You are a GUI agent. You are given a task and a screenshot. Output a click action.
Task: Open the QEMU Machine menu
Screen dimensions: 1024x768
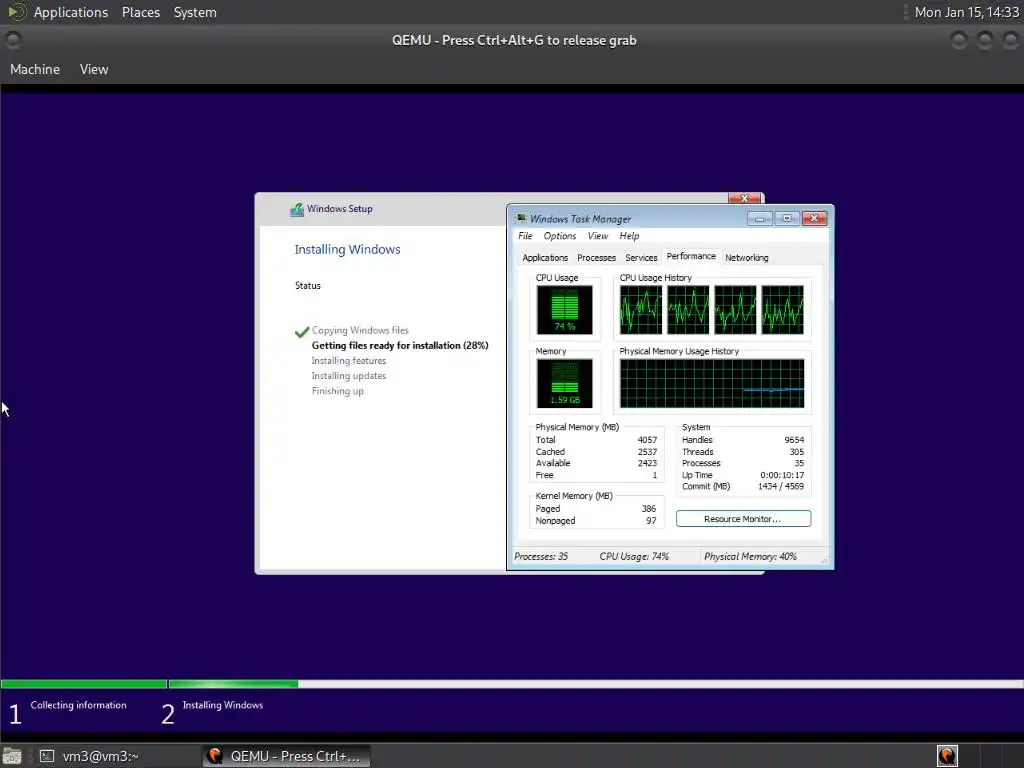point(35,69)
